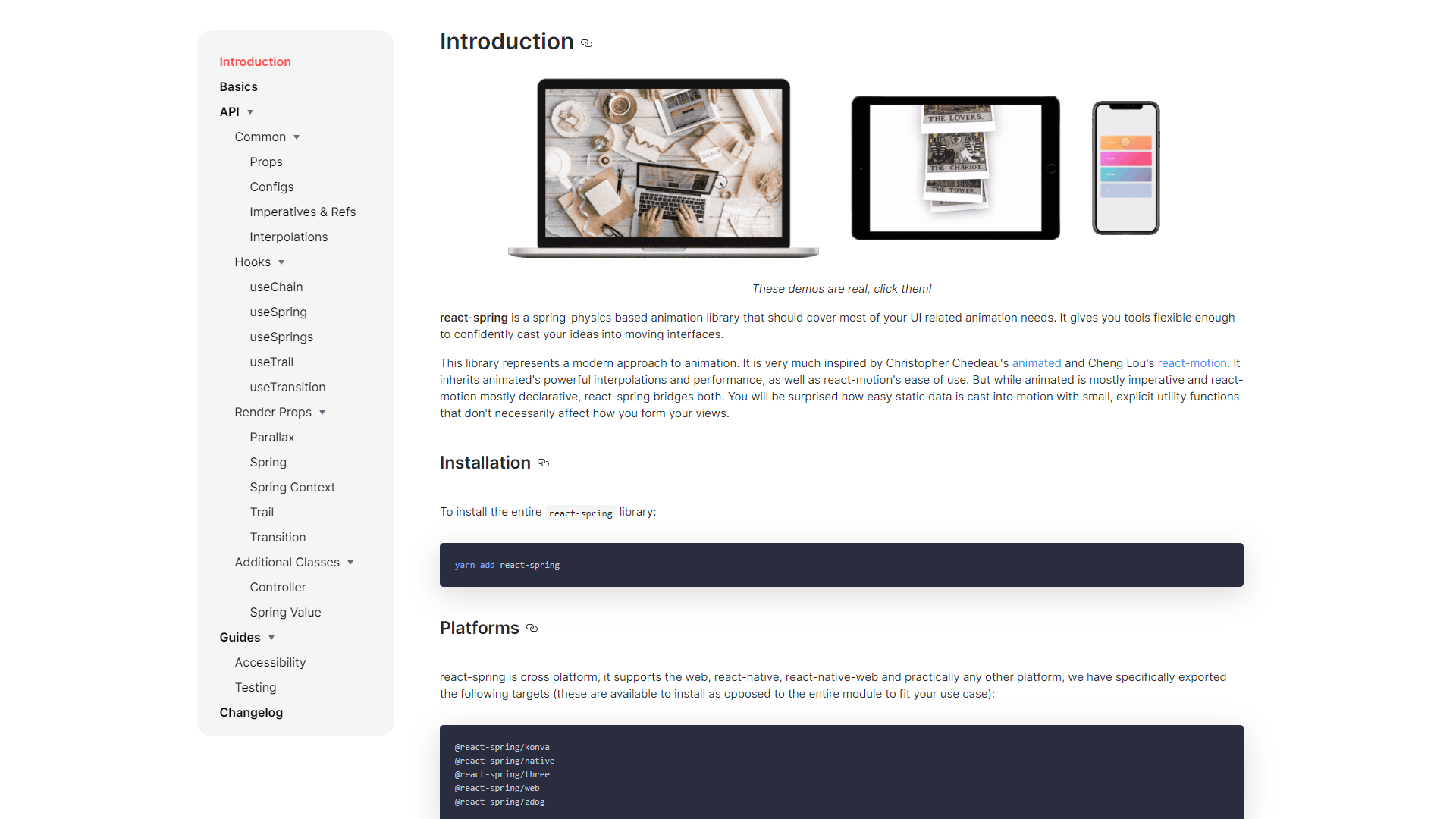Open the useTransition hook page
1456x819 pixels.
[x=287, y=387]
